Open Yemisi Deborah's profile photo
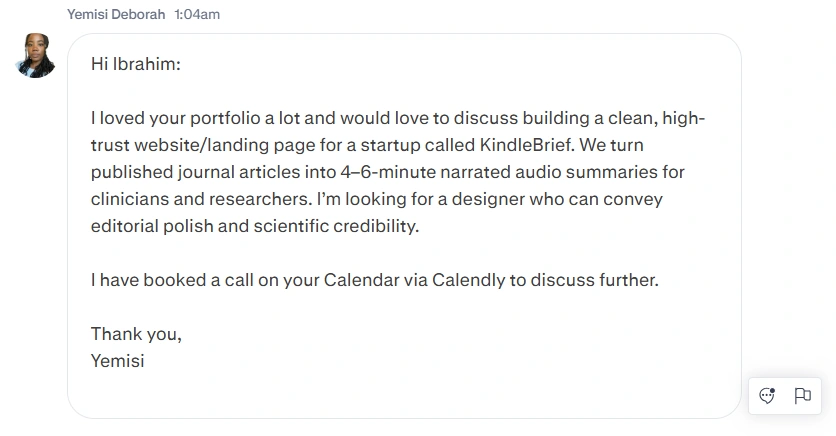Screen dimensions: 836x436 pyautogui.click(x=36, y=54)
